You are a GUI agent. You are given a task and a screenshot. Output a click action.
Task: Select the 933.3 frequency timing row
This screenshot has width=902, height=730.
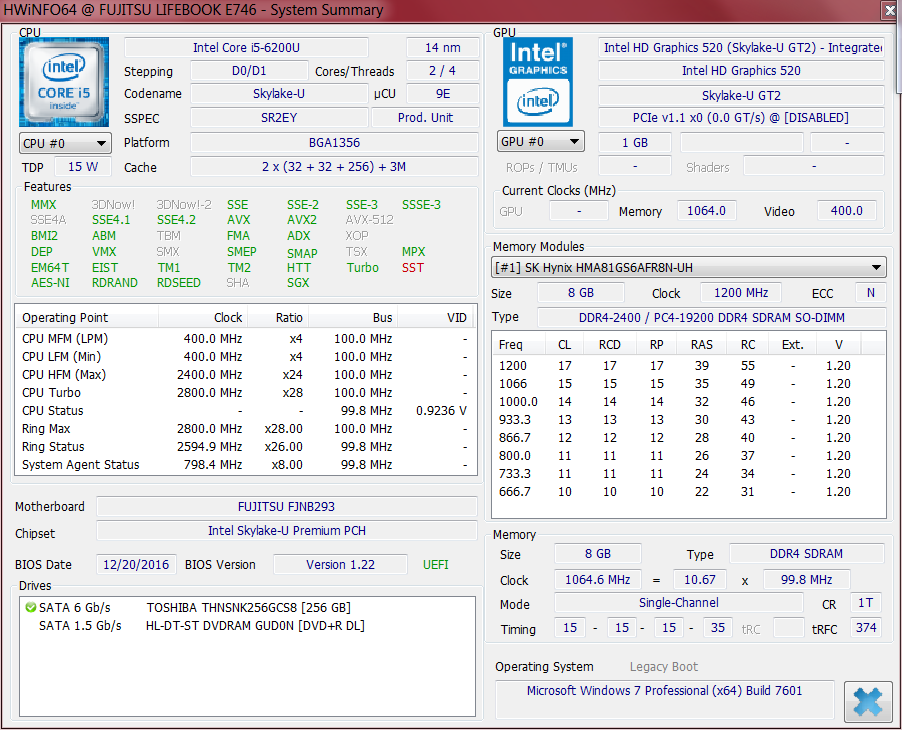[688, 420]
